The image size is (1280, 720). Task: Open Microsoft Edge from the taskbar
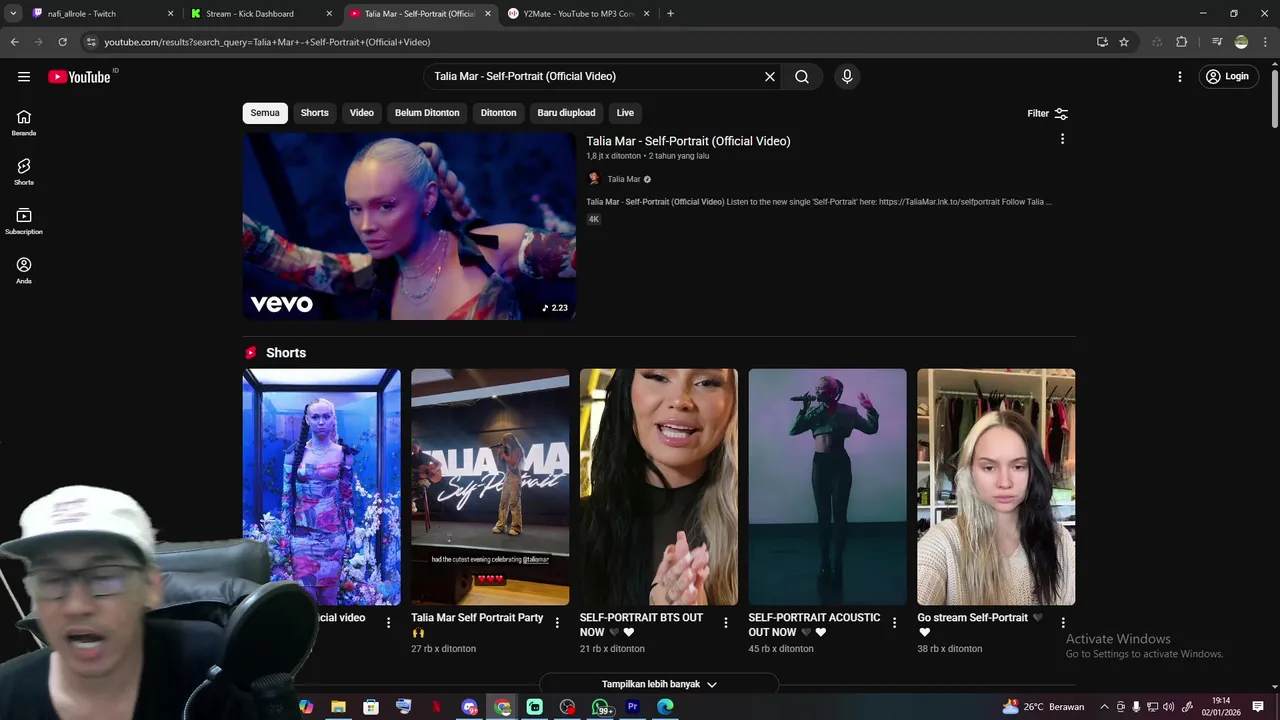[x=665, y=707]
